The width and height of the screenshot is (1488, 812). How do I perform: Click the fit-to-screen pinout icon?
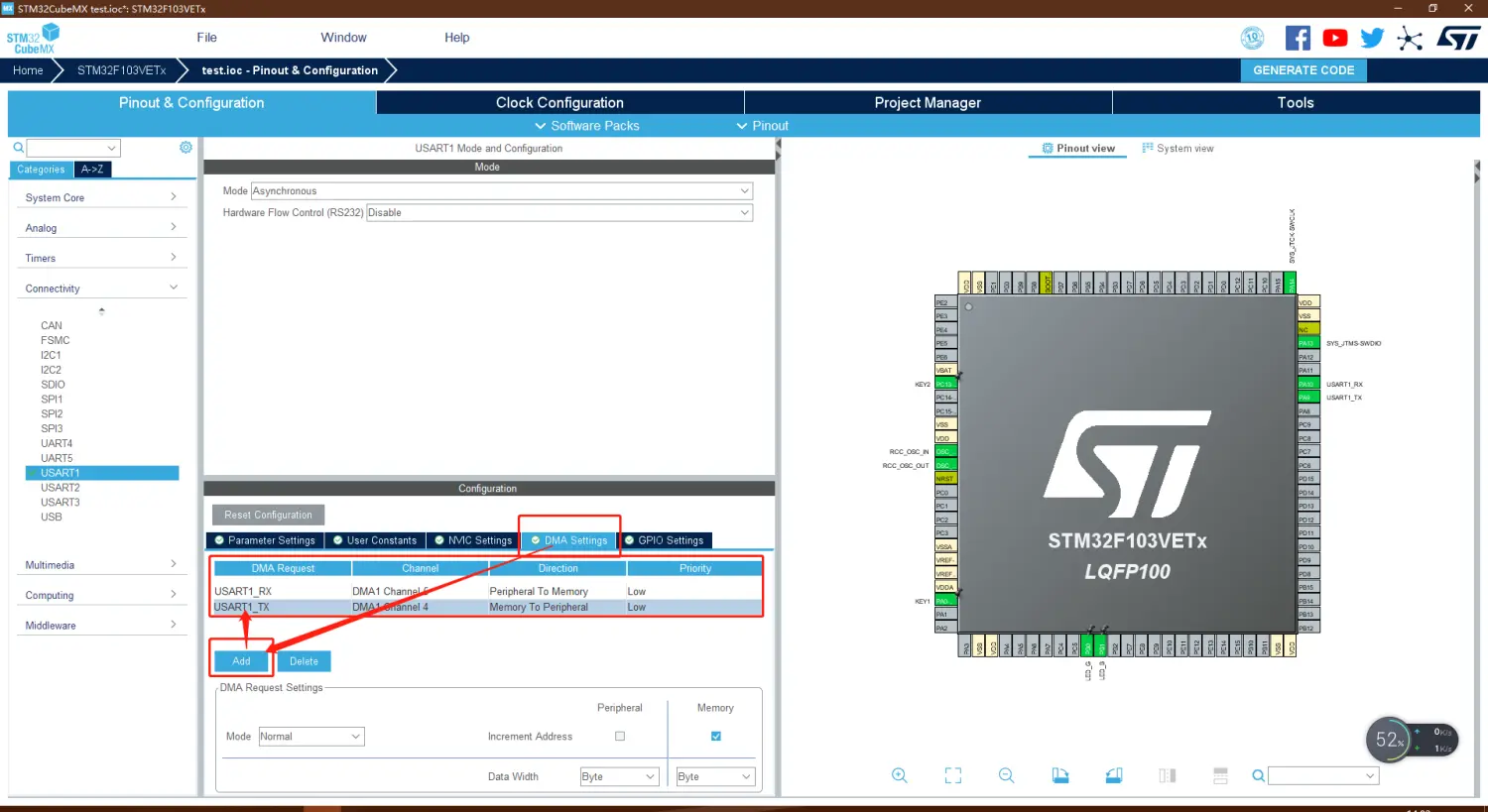(952, 775)
